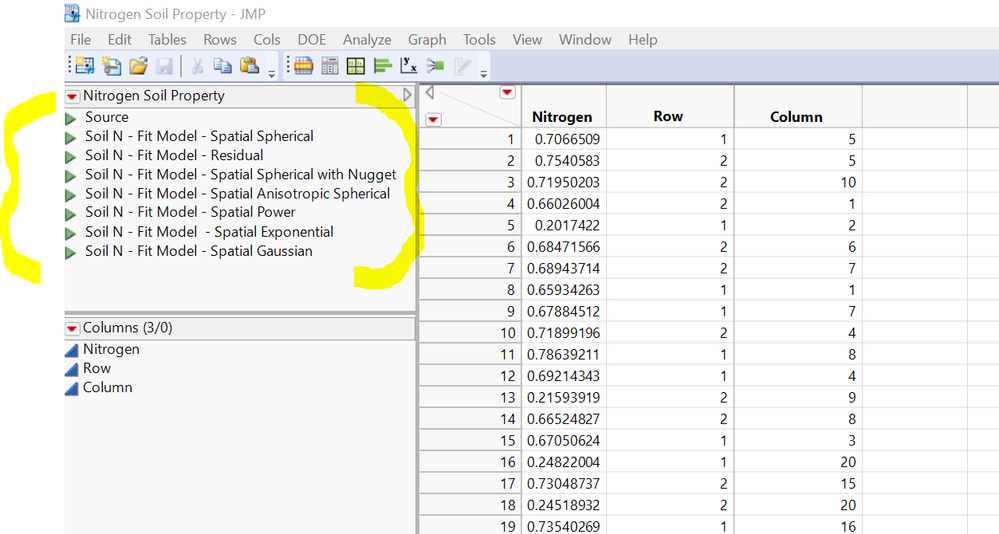999x534 pixels.
Task: Select the Spatial Gaussian script name
Action: point(199,251)
